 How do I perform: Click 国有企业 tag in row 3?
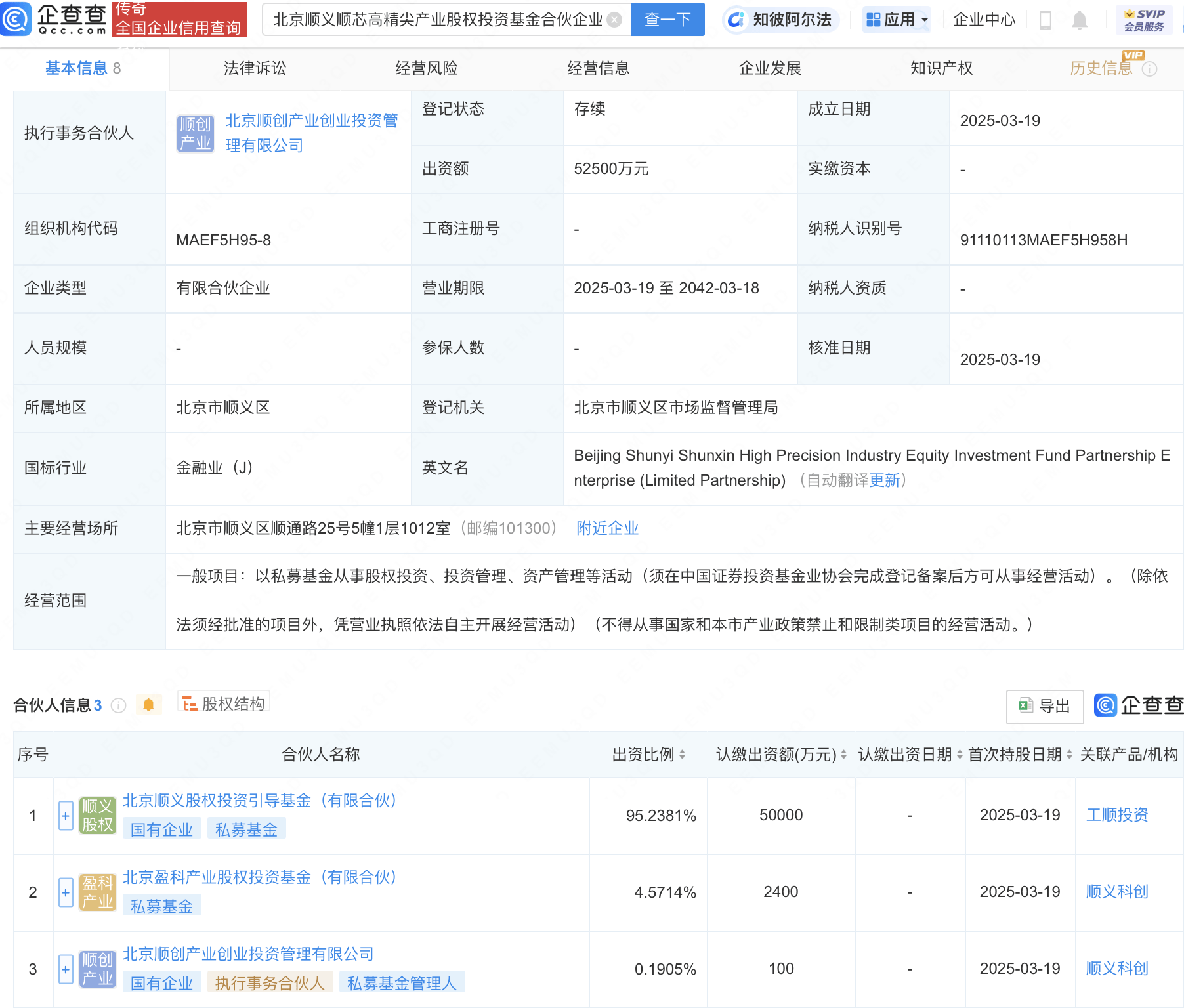[x=161, y=984]
